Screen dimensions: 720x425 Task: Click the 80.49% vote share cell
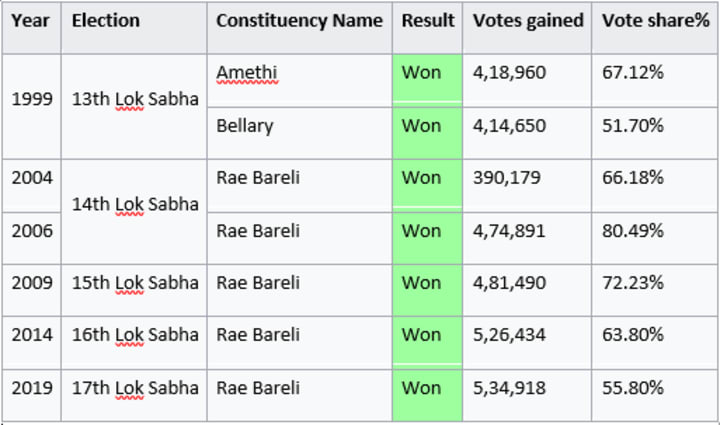[x=633, y=231]
